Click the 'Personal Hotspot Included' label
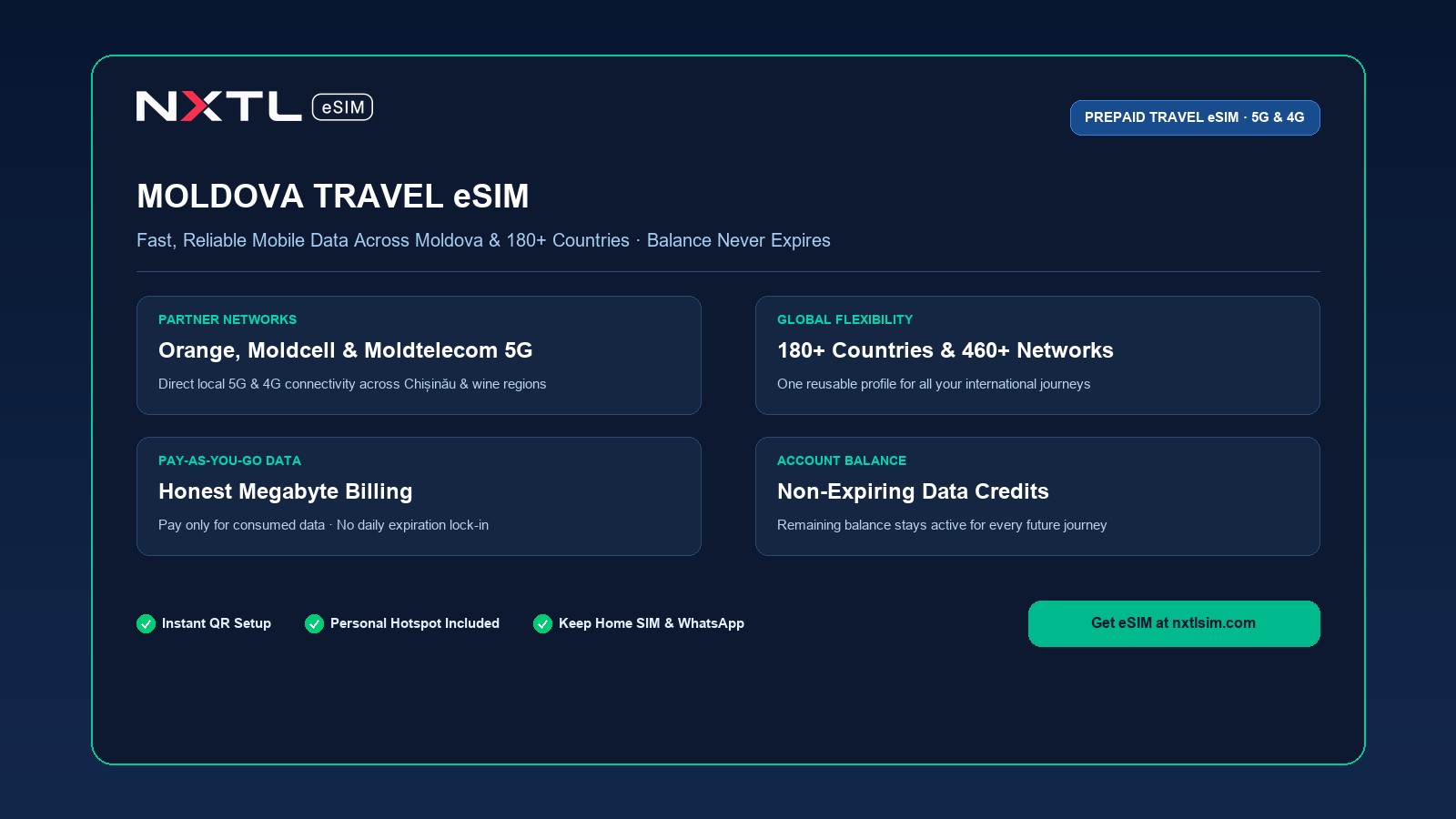This screenshot has height=819, width=1456. coord(415,623)
